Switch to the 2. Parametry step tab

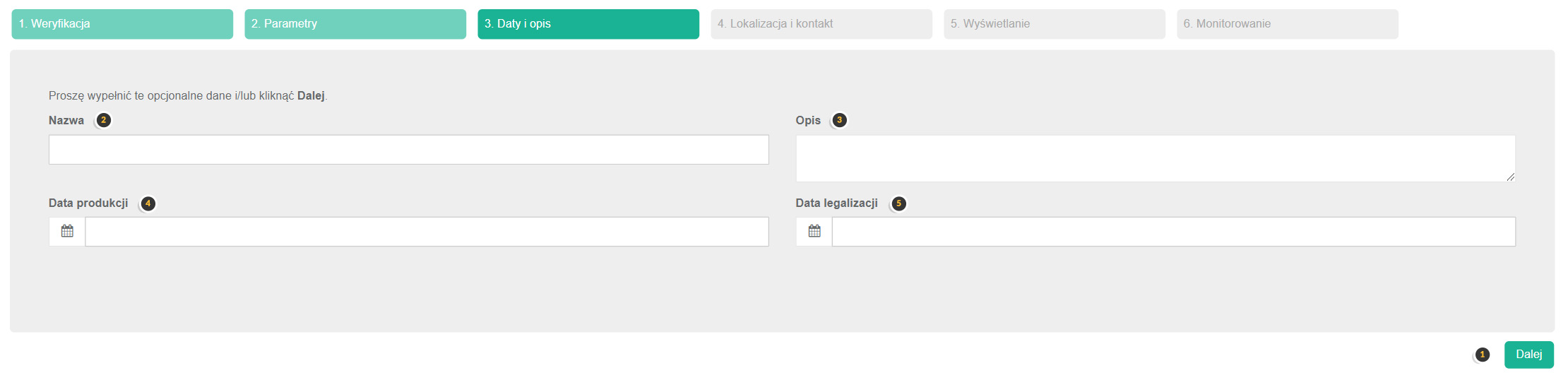pos(355,24)
